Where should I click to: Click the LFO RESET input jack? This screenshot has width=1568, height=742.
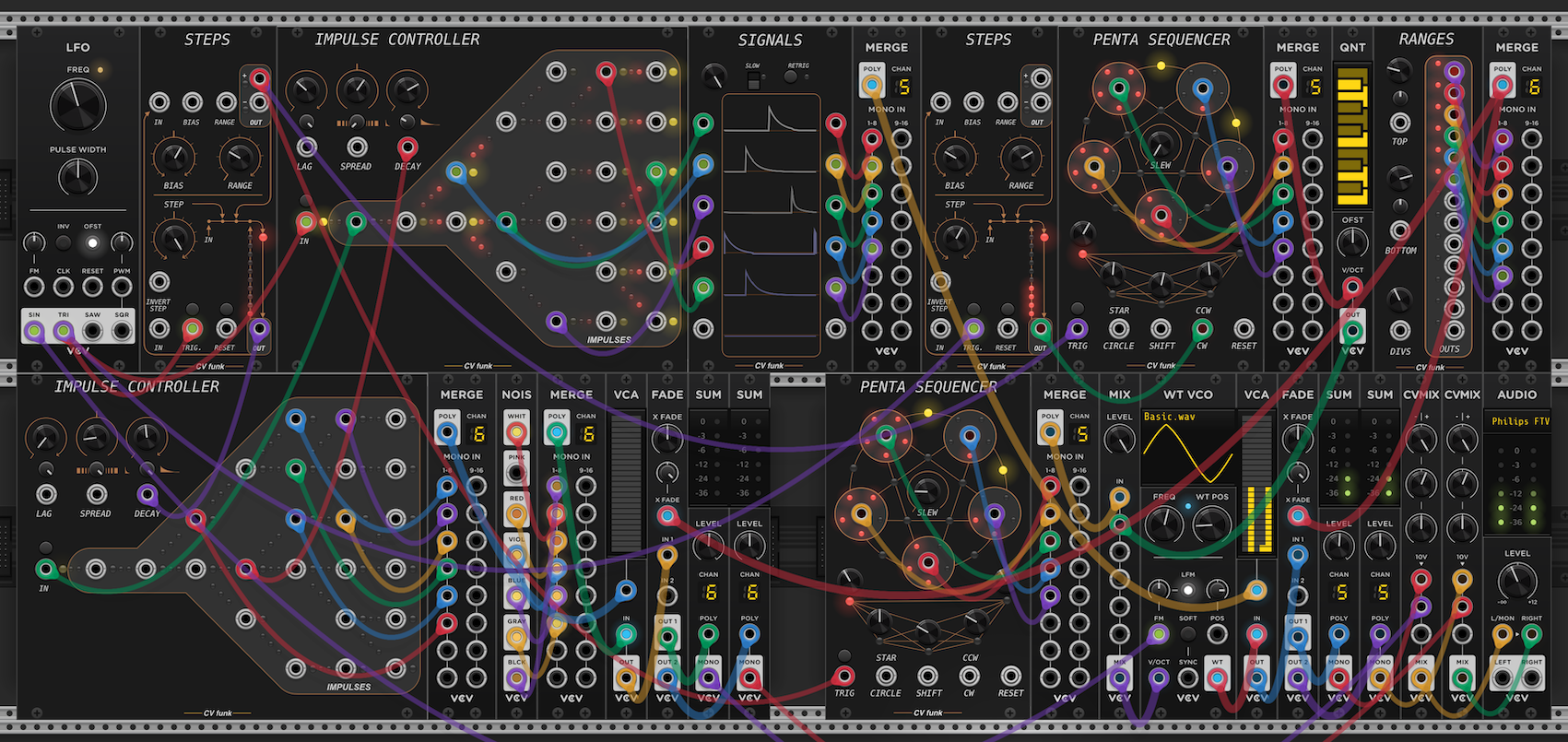(x=92, y=287)
